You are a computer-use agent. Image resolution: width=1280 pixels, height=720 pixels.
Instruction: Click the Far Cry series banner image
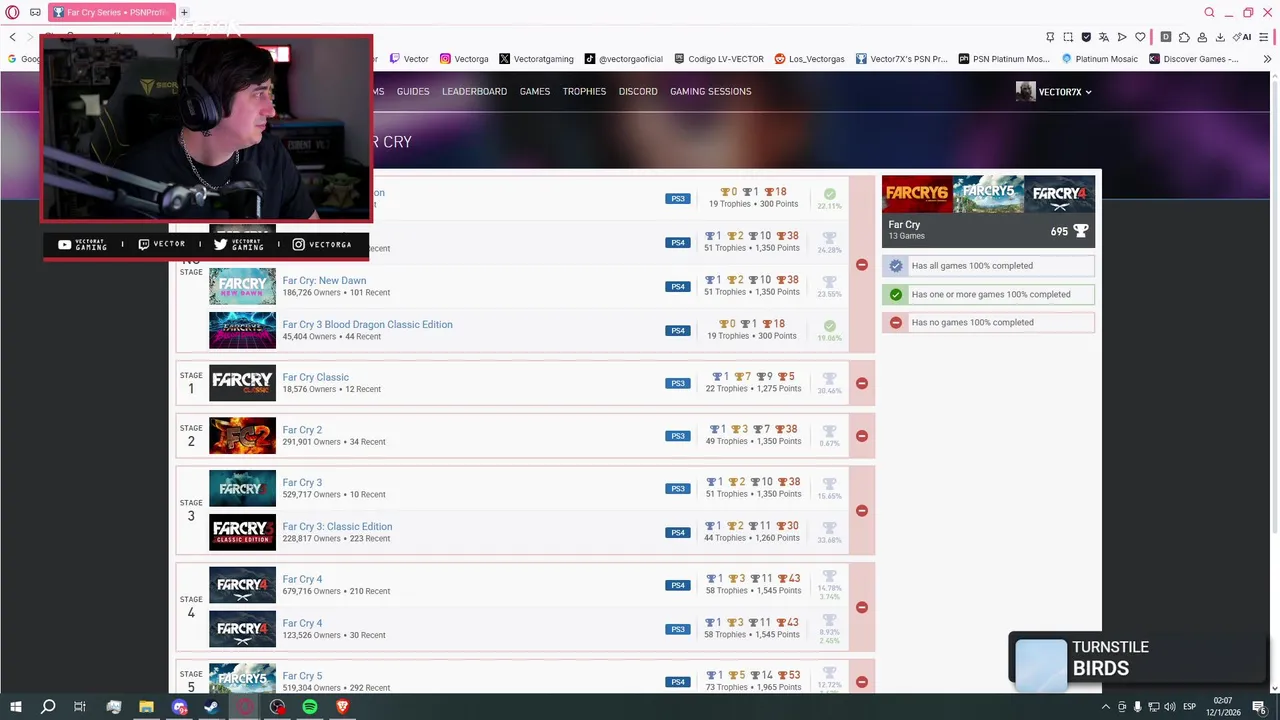tap(988, 194)
